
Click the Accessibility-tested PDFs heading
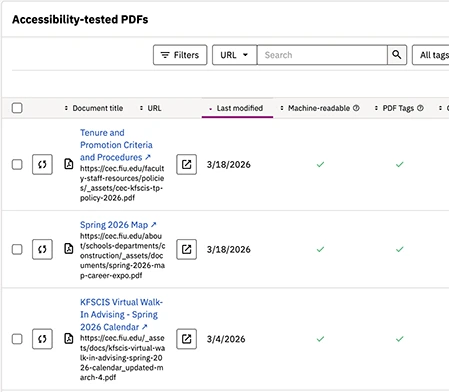click(80, 20)
